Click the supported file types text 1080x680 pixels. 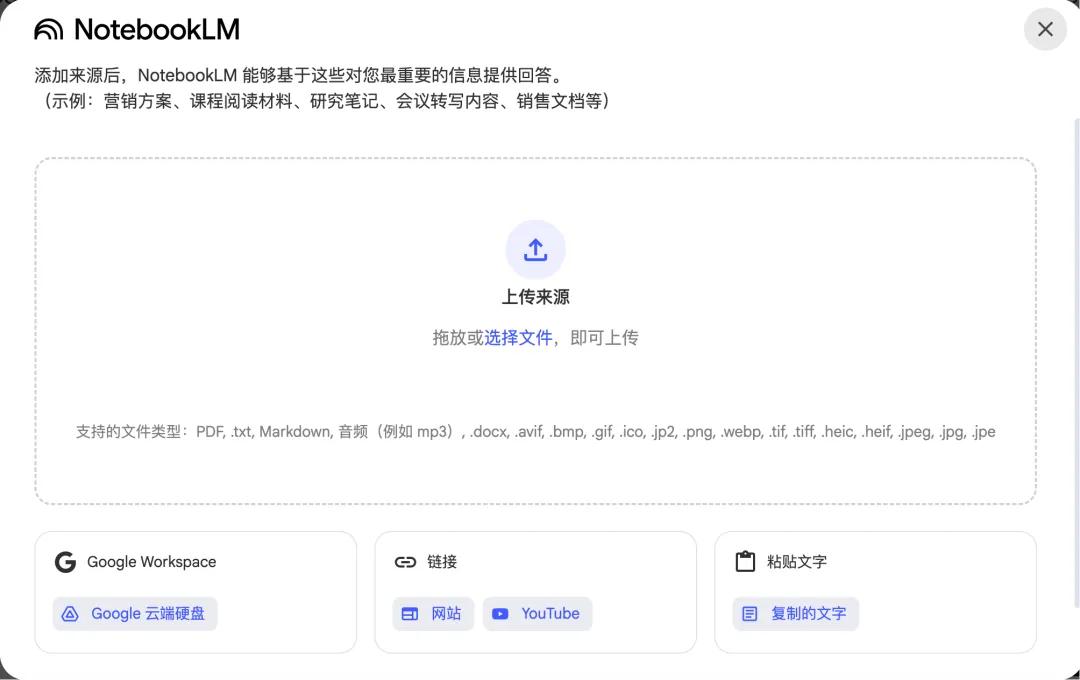pyautogui.click(x=535, y=432)
